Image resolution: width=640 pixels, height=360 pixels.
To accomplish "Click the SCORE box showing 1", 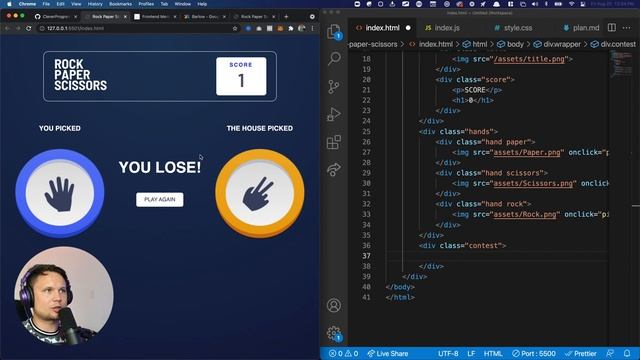I will [x=241, y=76].
